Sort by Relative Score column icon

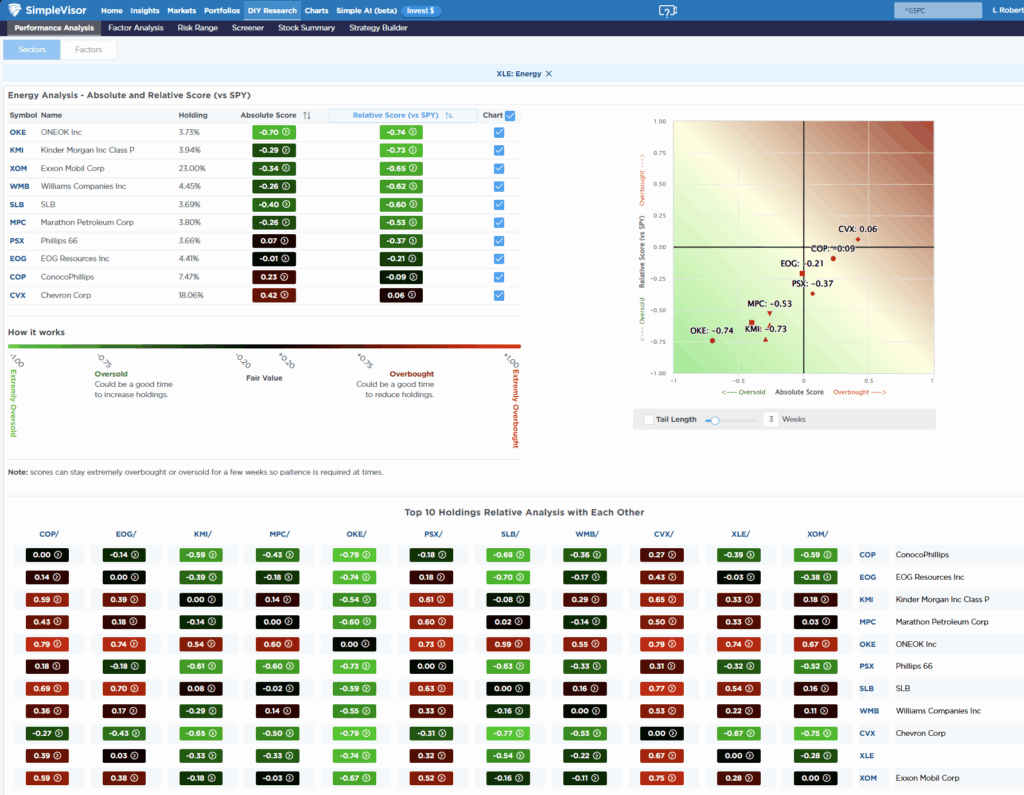point(449,116)
